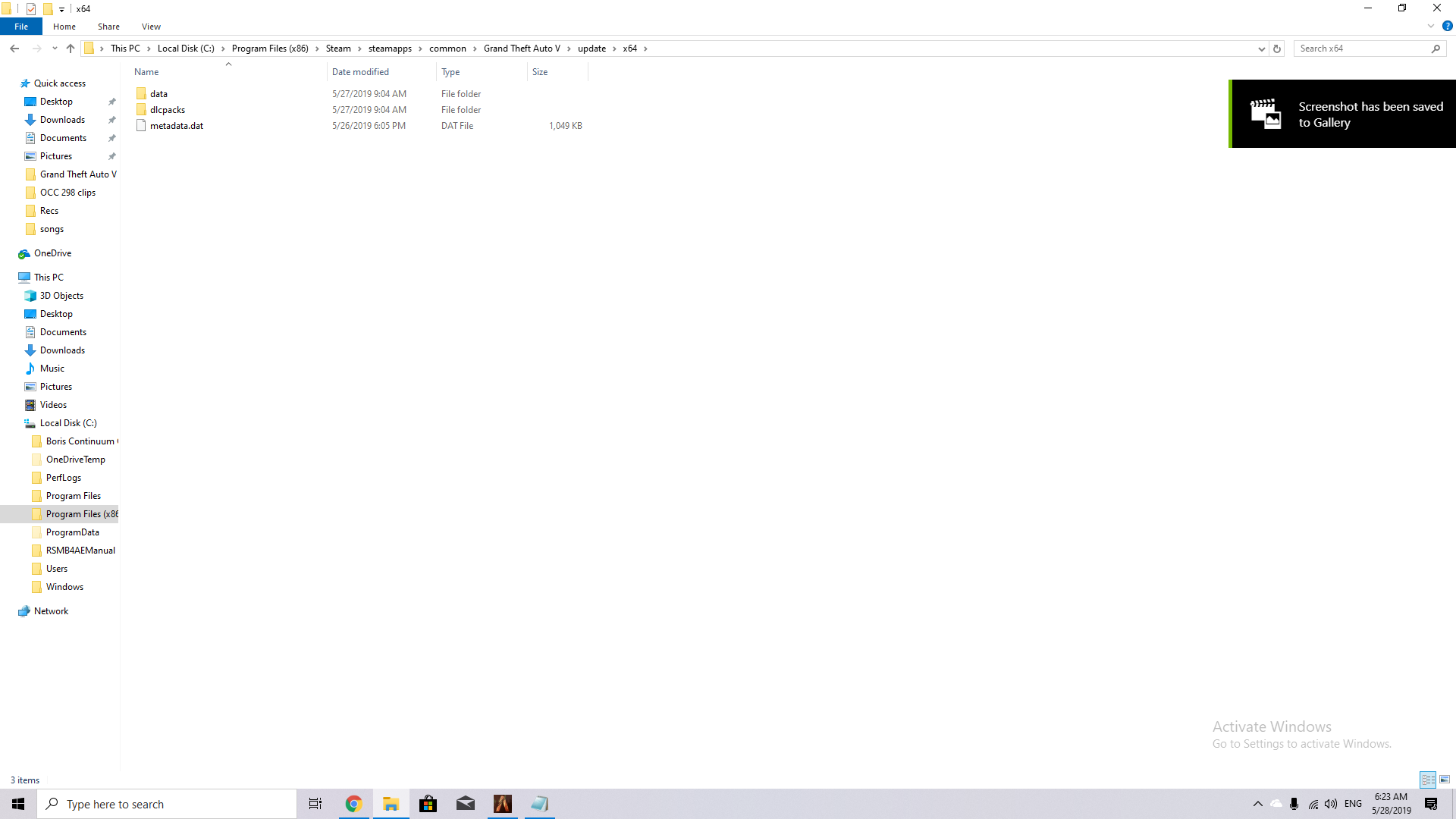Show hidden system tray icons
Image resolution: width=1456 pixels, height=819 pixels.
point(1257,804)
